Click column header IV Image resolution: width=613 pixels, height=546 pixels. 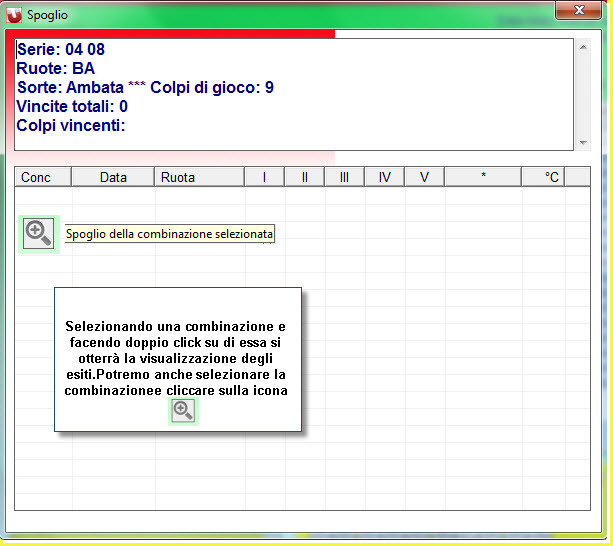coord(384,177)
